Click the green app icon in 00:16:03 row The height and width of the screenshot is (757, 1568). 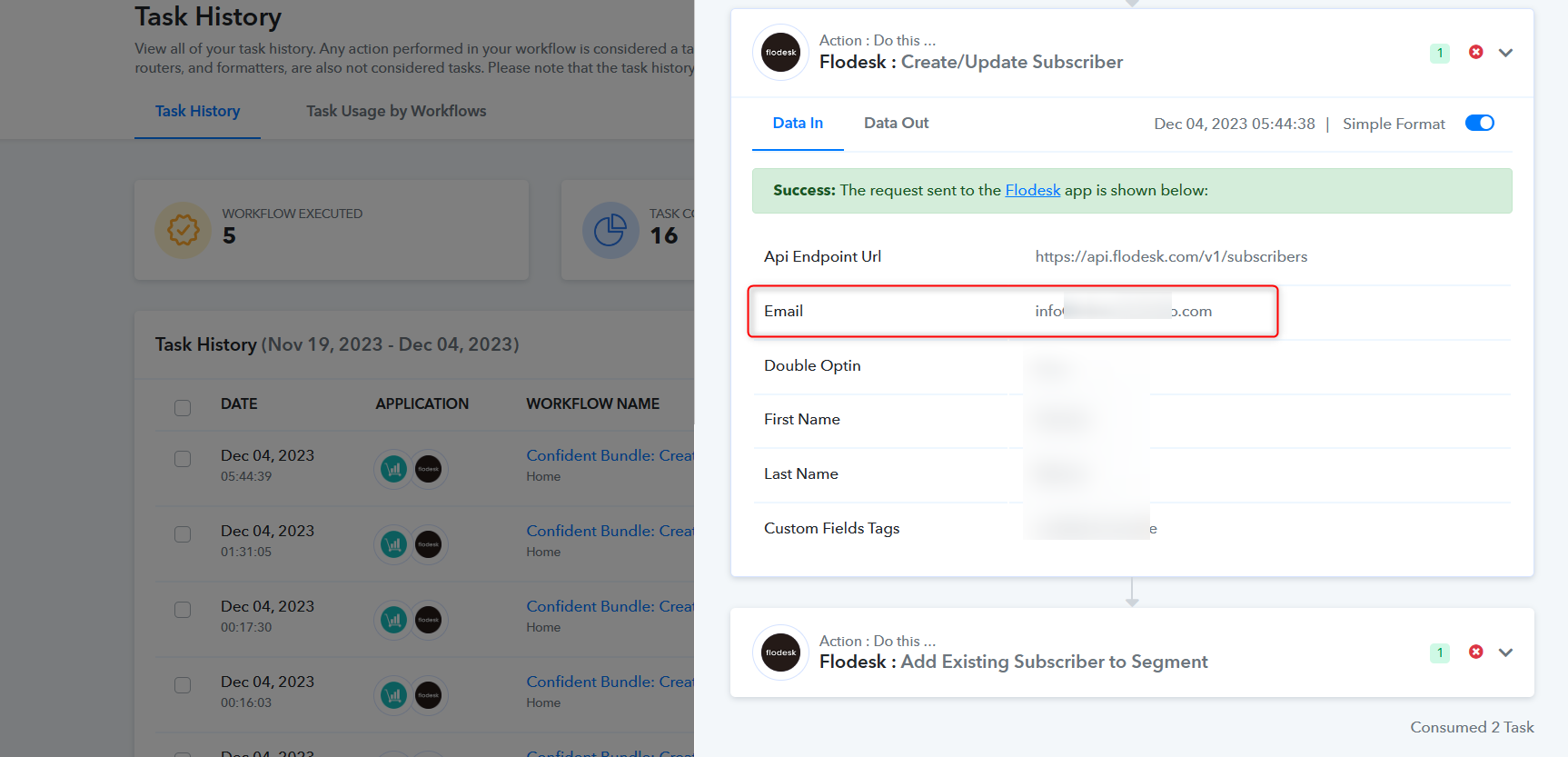point(393,695)
